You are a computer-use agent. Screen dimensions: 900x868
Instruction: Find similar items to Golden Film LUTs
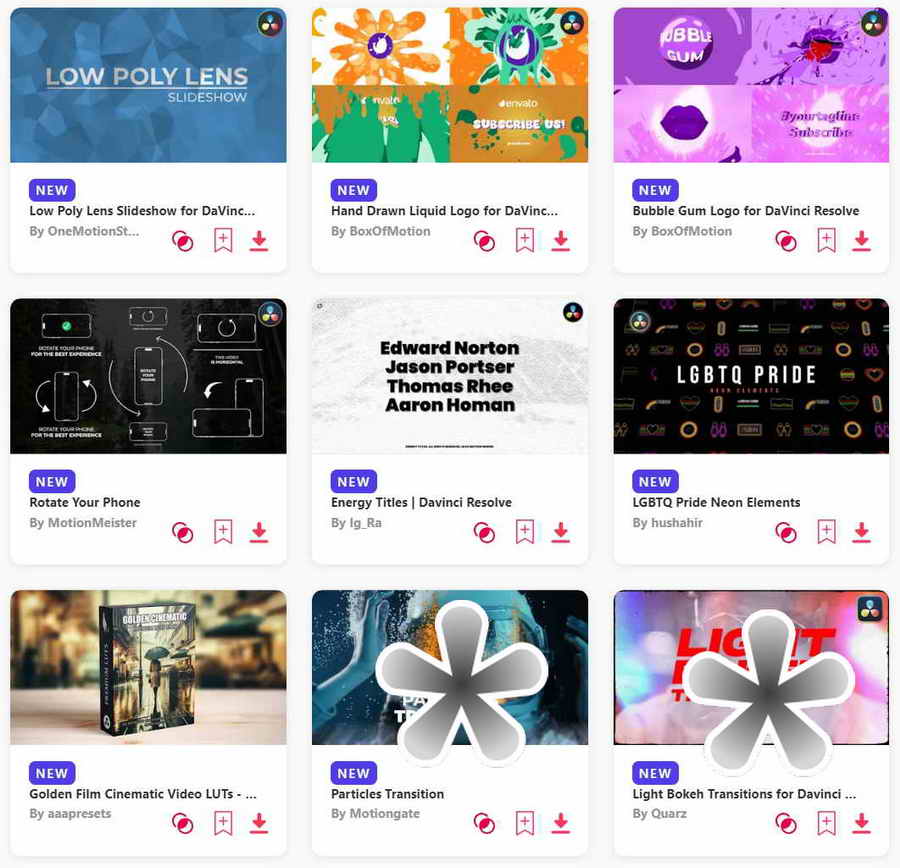pos(183,824)
